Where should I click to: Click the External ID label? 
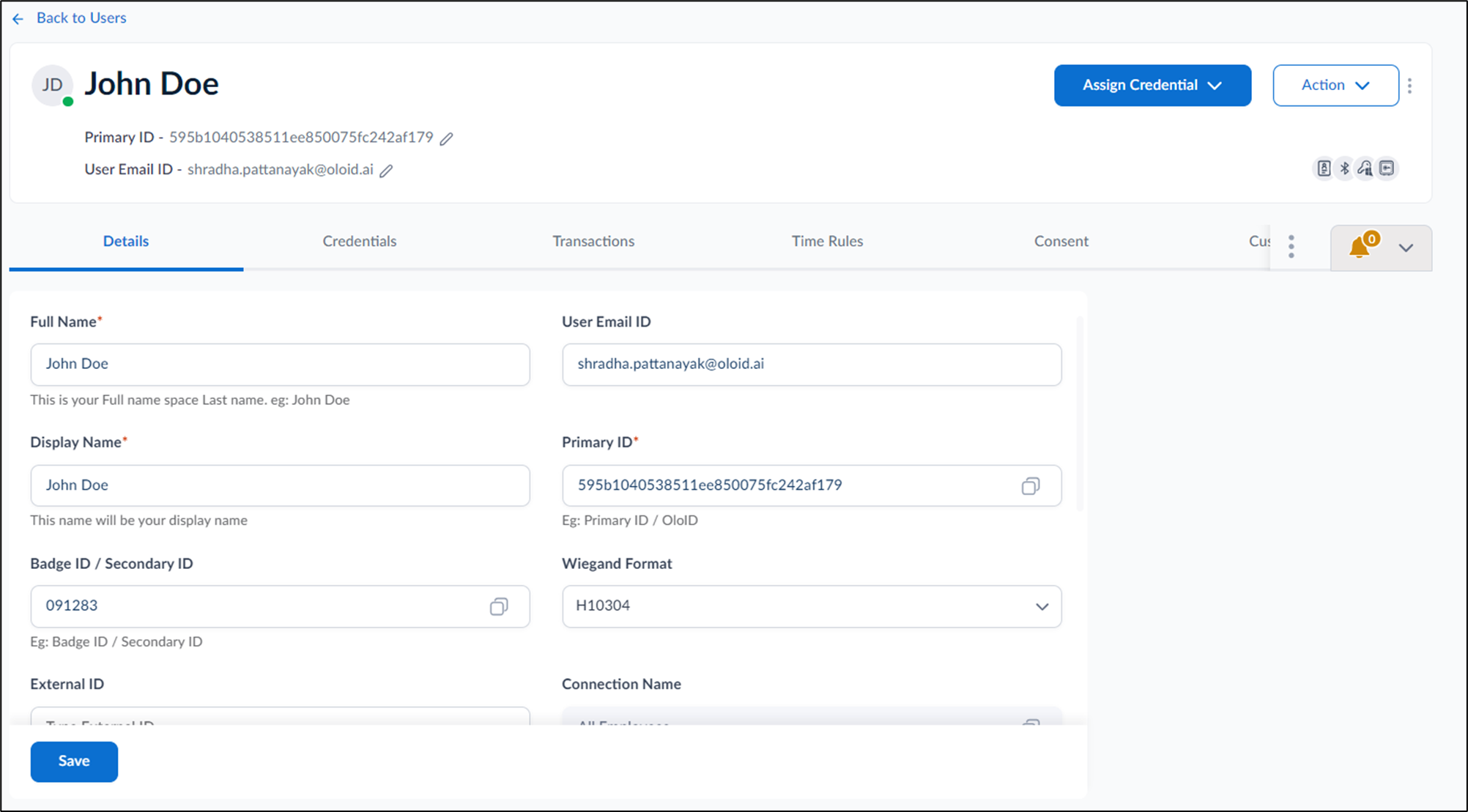(67, 684)
